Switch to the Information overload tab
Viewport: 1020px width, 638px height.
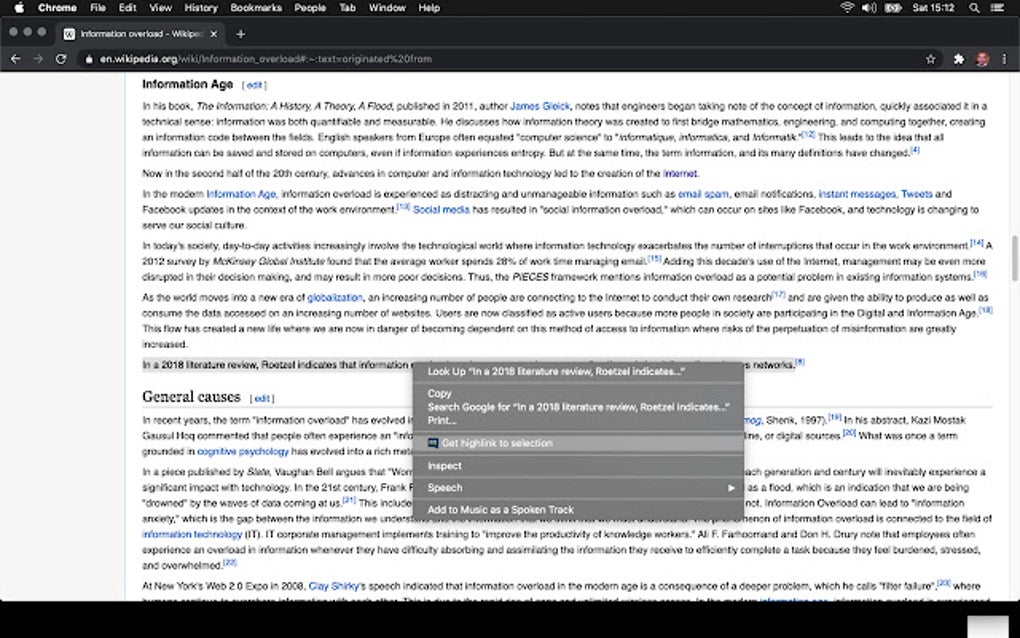[x=140, y=34]
